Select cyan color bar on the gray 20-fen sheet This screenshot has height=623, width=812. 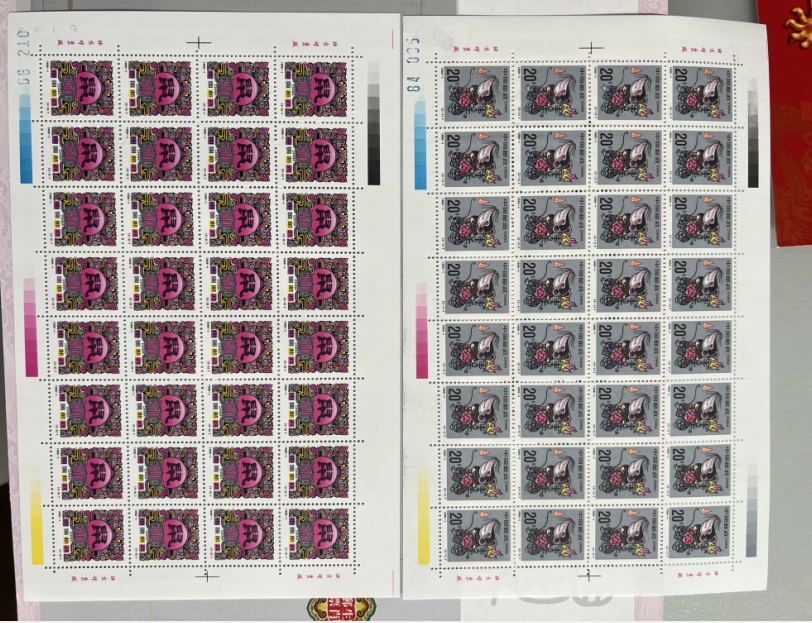(x=420, y=145)
